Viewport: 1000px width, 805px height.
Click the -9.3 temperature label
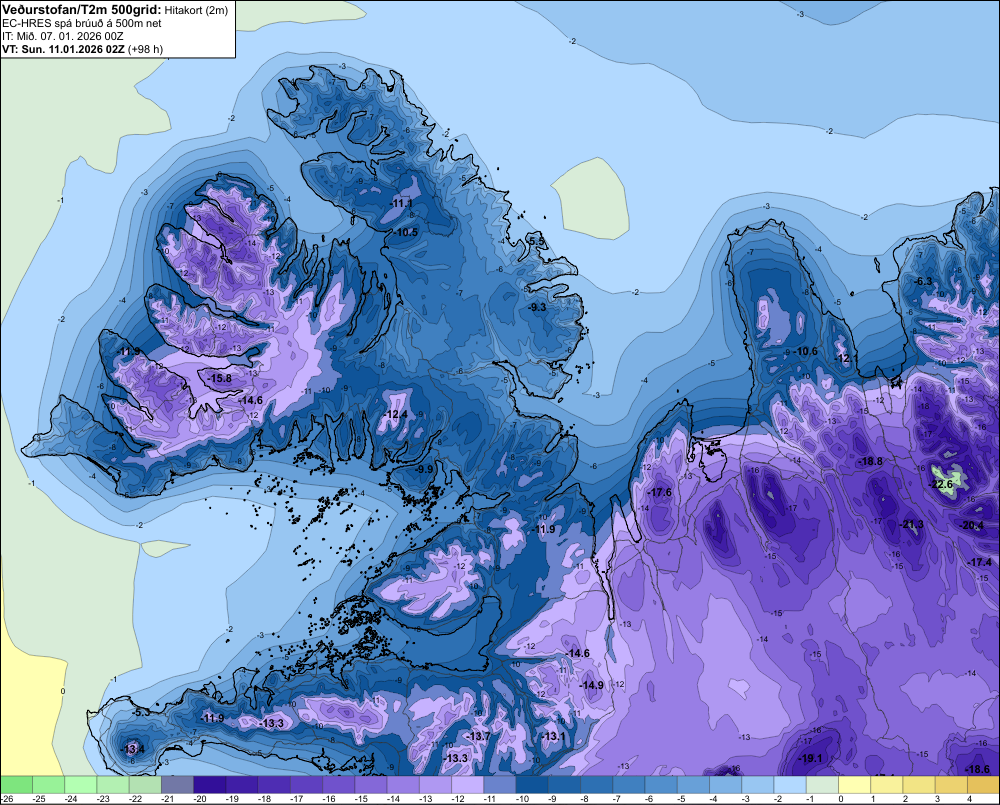(x=537, y=307)
